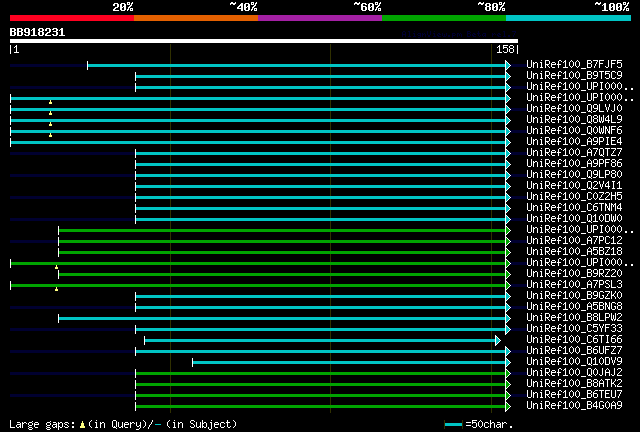Click the yellow query-gap symbol in the legend
This screenshot has width=640, height=432.
coord(82,425)
